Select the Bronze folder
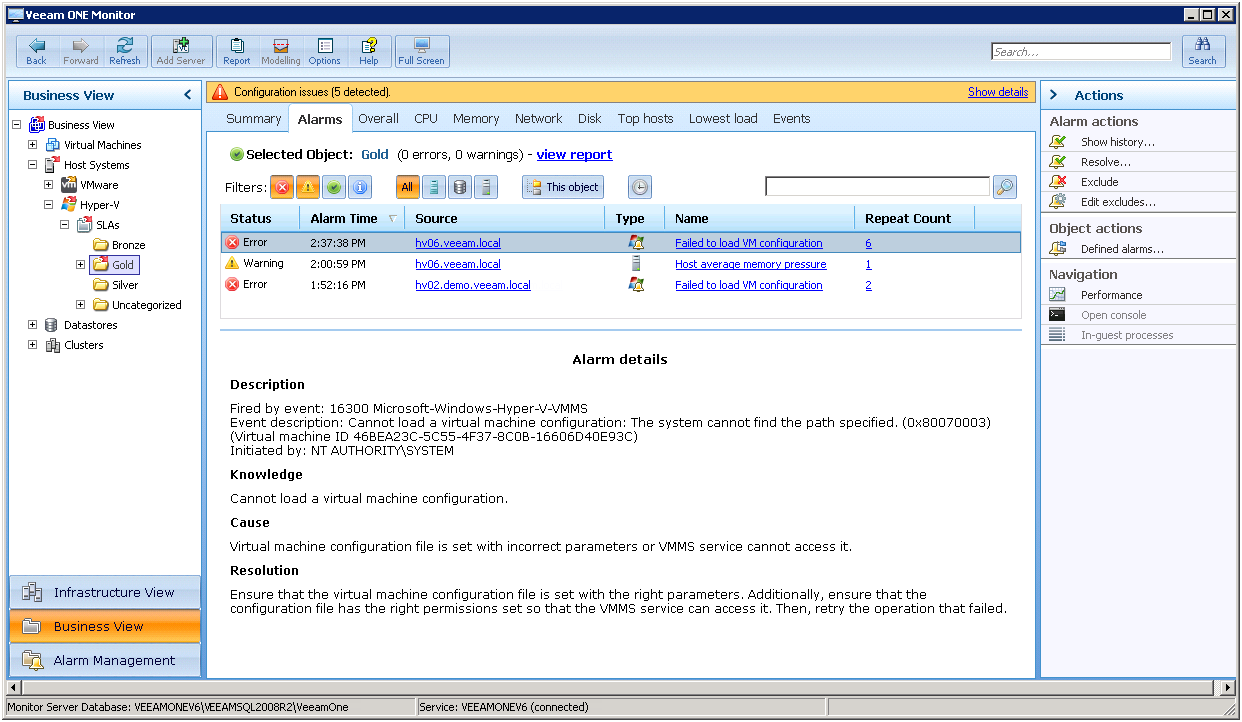Screen dimensions: 1242x722 [x=129, y=245]
